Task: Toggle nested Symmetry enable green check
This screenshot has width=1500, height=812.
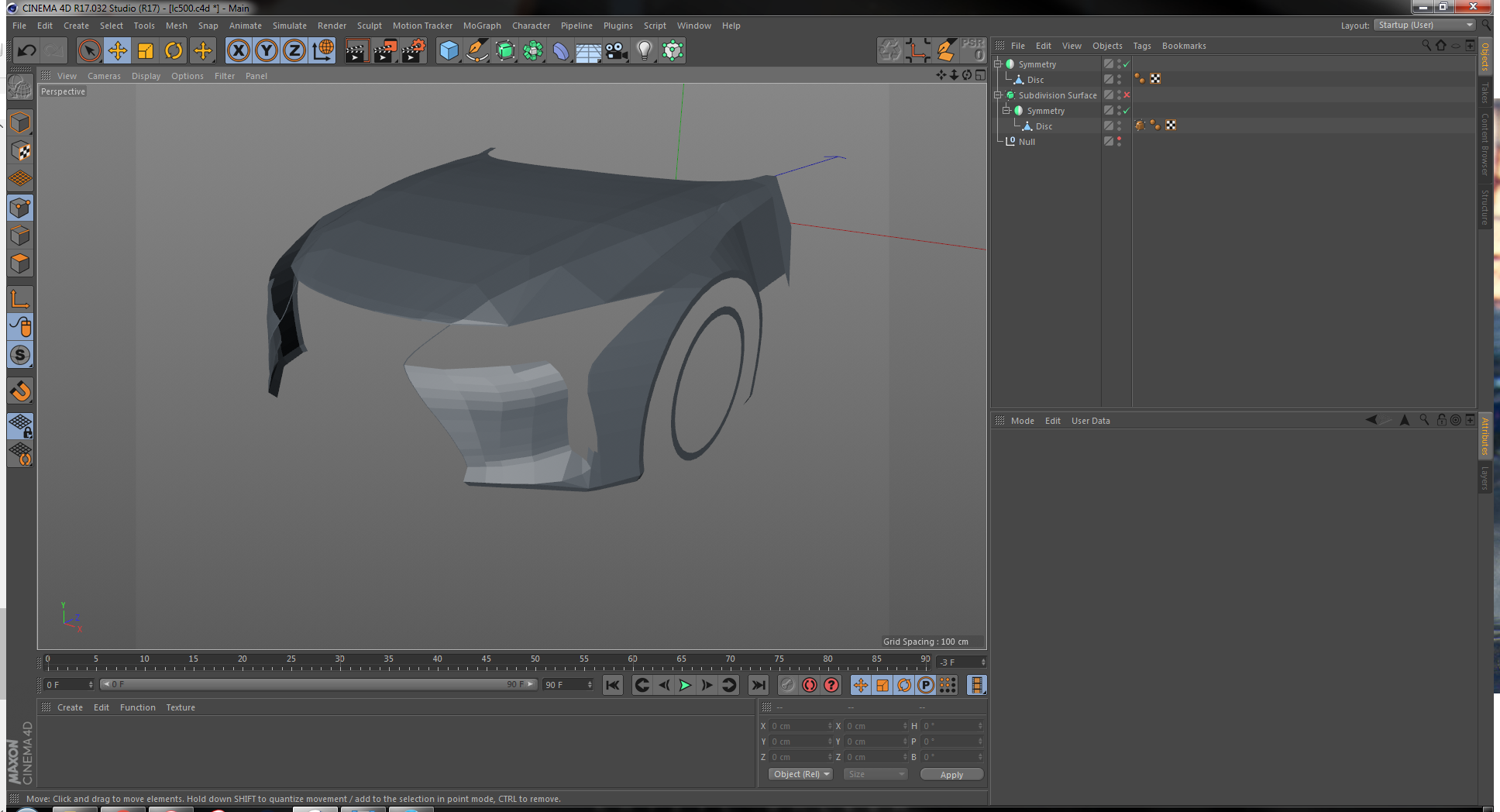Action: [1127, 111]
